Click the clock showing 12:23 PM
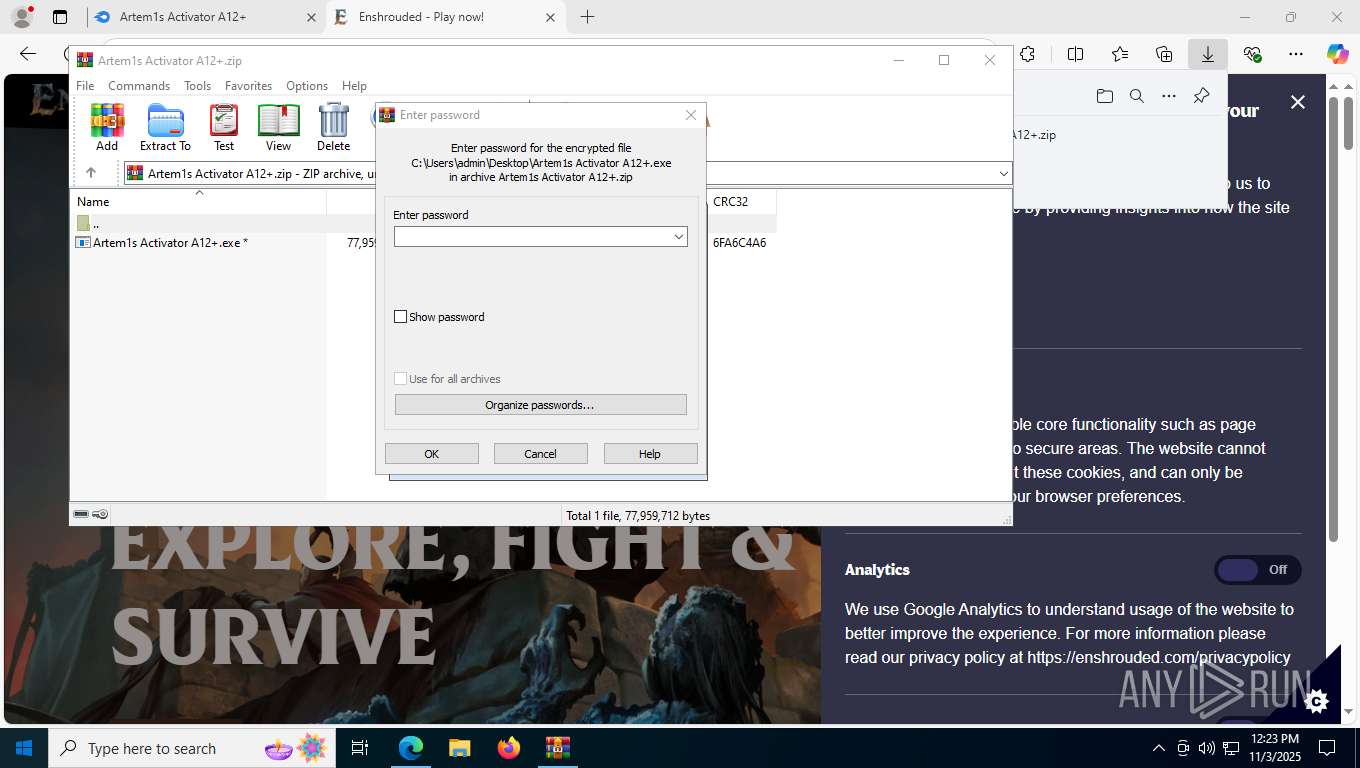The height and width of the screenshot is (768, 1360). click(1274, 739)
